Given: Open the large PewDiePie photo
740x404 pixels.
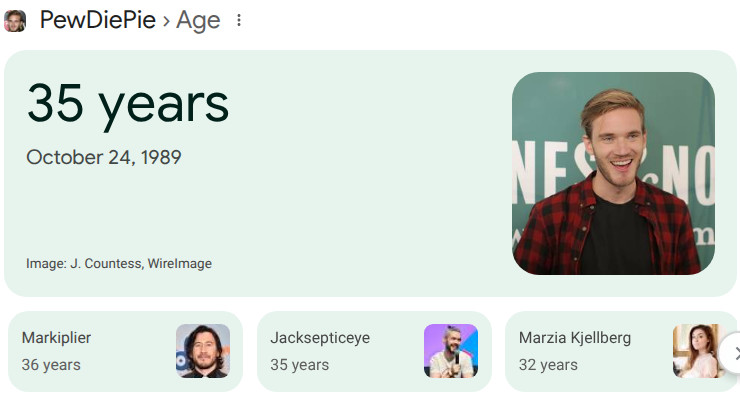Looking at the screenshot, I should pyautogui.click(x=613, y=173).
